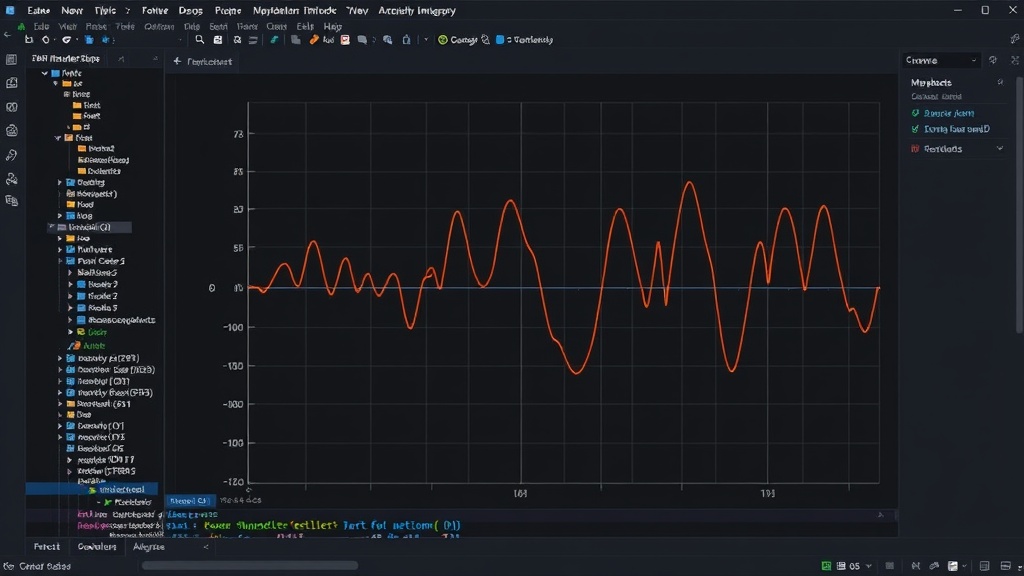The width and height of the screenshot is (1024, 576).
Task: Collapse the highlighted gray tree row ending in '(2)'
Action: [x=52, y=227]
